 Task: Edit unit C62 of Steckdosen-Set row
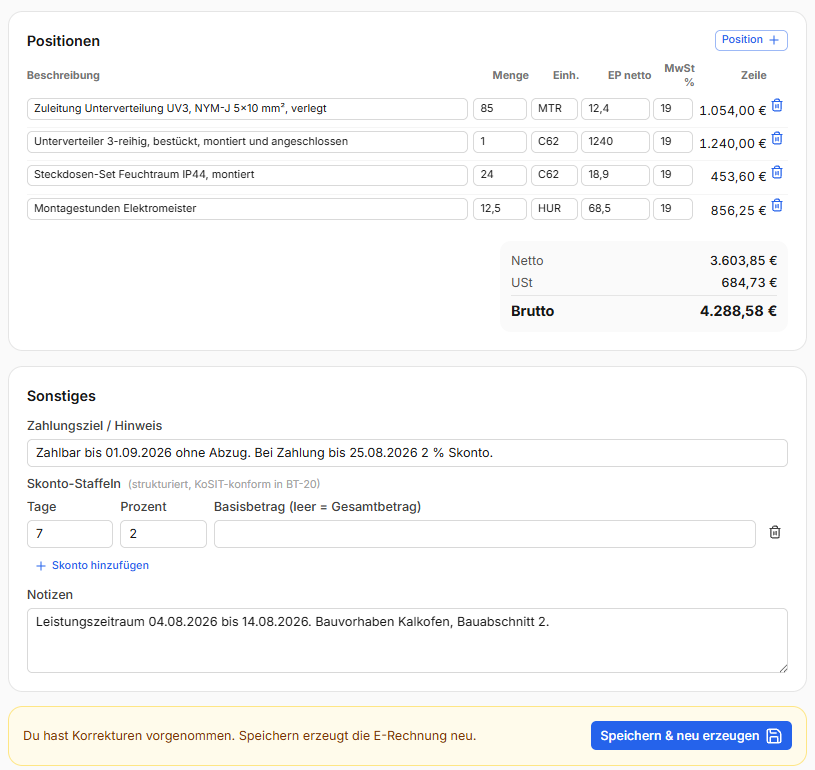[x=554, y=175]
